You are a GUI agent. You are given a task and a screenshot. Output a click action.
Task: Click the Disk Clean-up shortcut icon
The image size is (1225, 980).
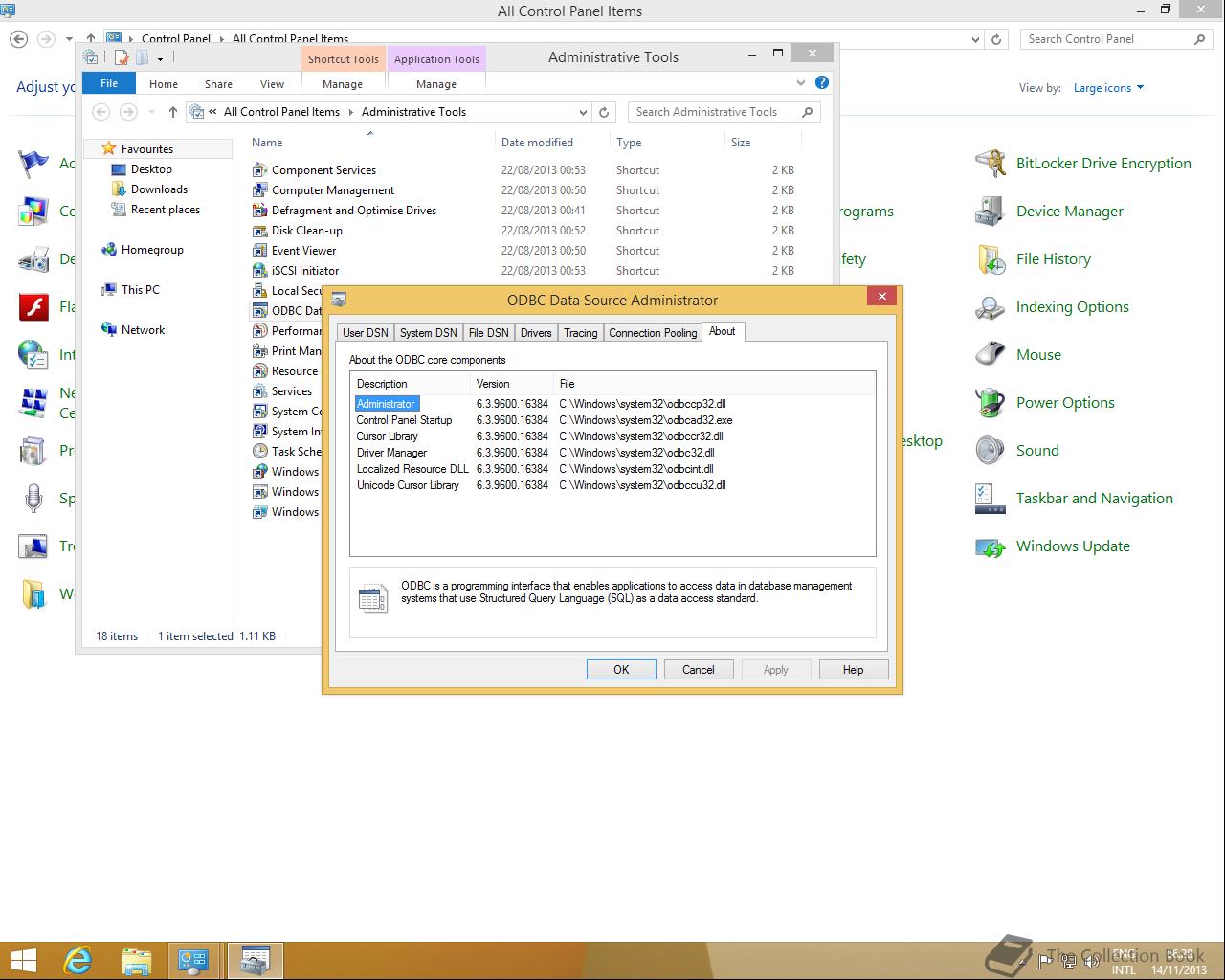(x=259, y=231)
